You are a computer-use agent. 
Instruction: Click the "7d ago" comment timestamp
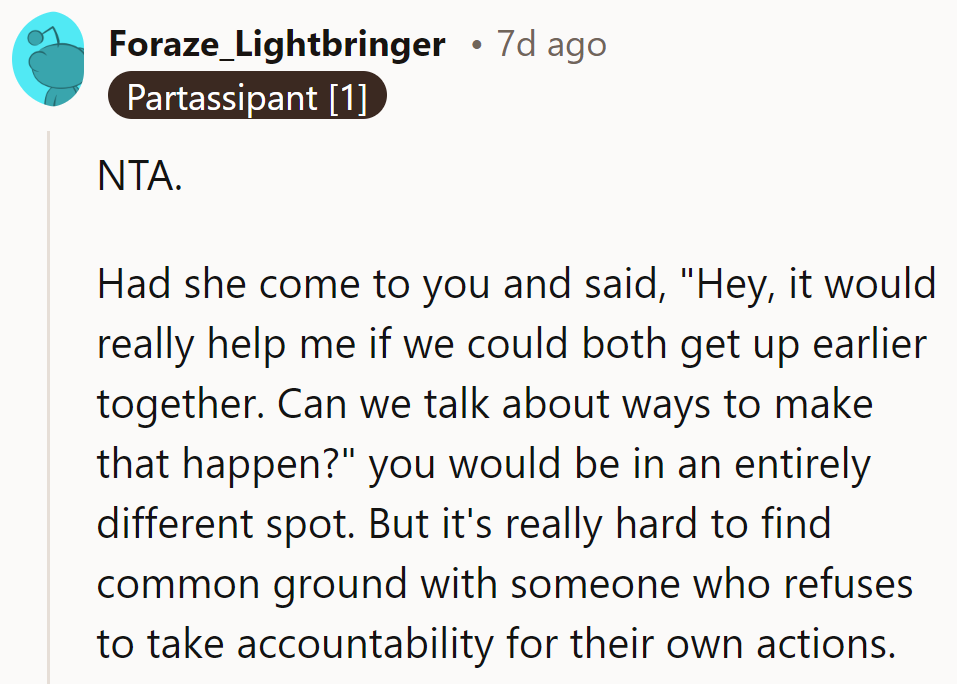click(x=551, y=45)
